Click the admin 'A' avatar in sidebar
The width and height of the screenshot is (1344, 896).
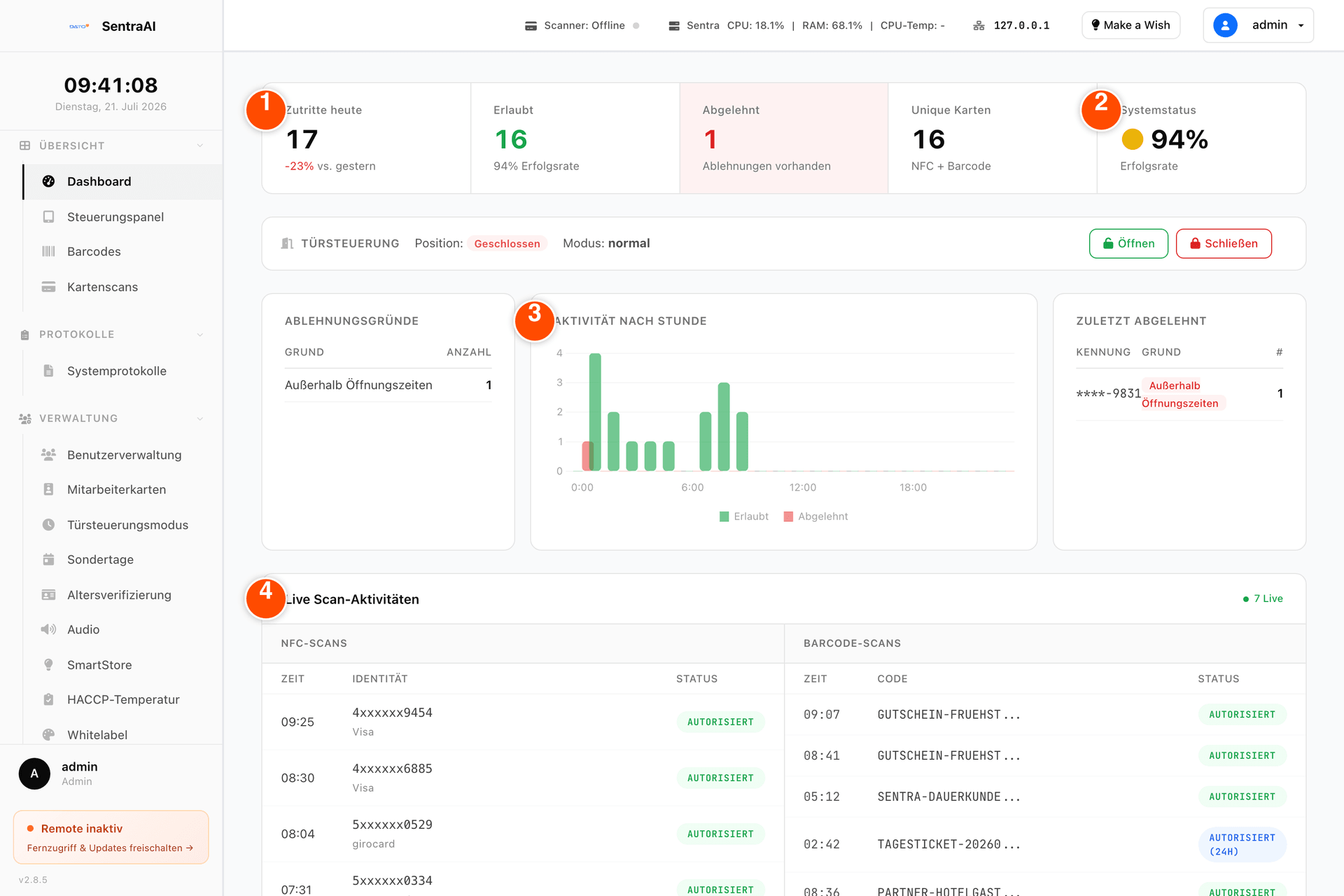[34, 773]
